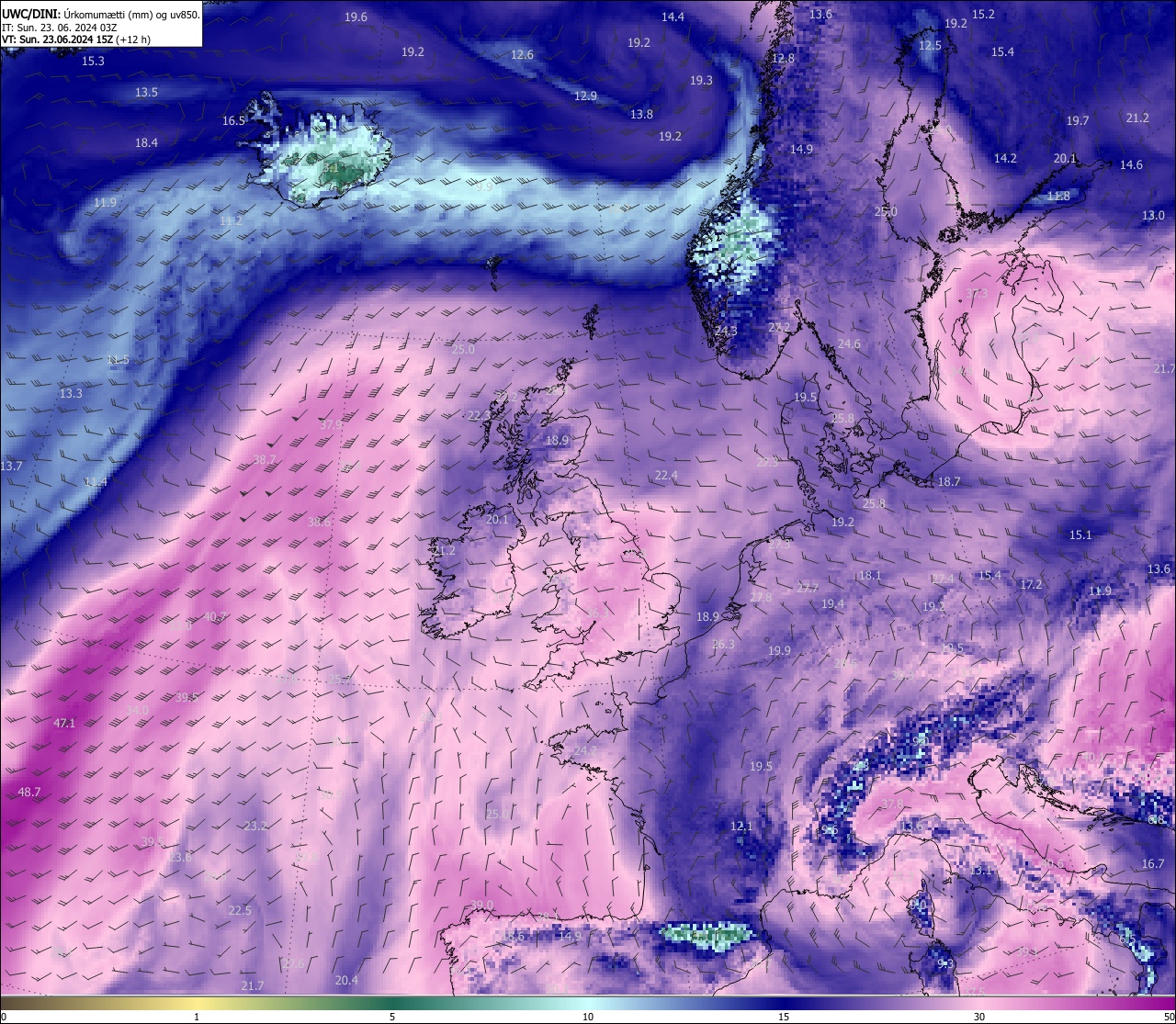The height and width of the screenshot is (1024, 1176).
Task: Click the map value '11.8'
Action: pyautogui.click(x=1058, y=196)
